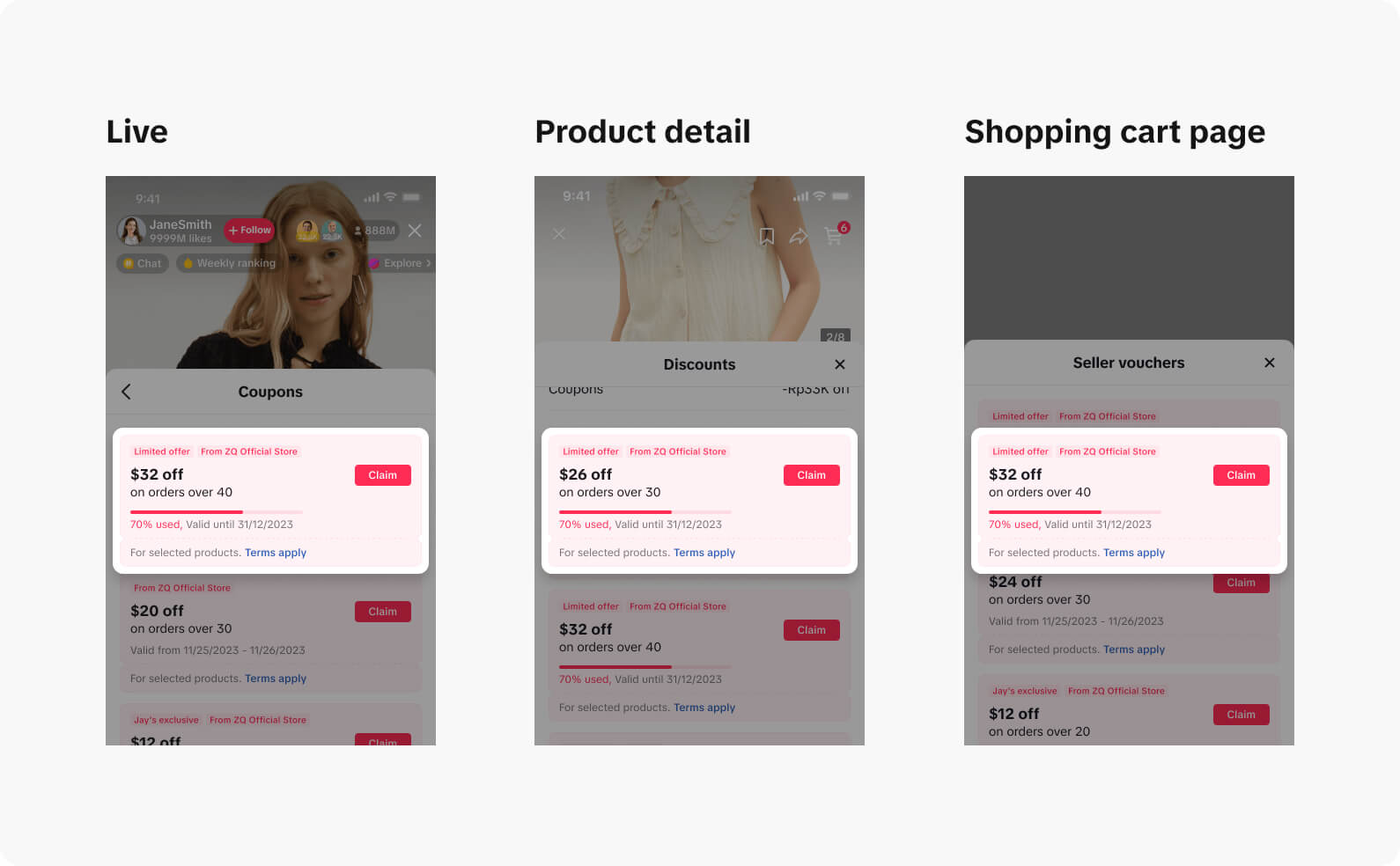
Task: Open the shopping cart icon with badge
Action: (x=834, y=235)
